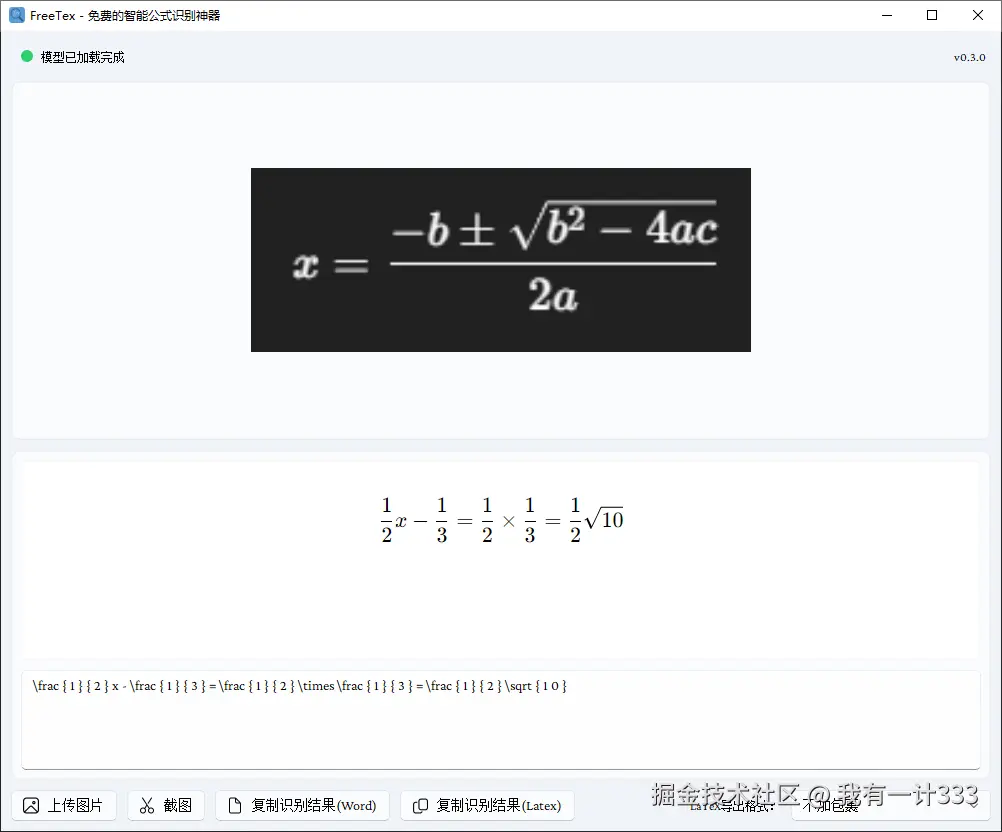The image size is (1002, 832).
Task: Copy recognition result as Word format
Action: (302, 805)
